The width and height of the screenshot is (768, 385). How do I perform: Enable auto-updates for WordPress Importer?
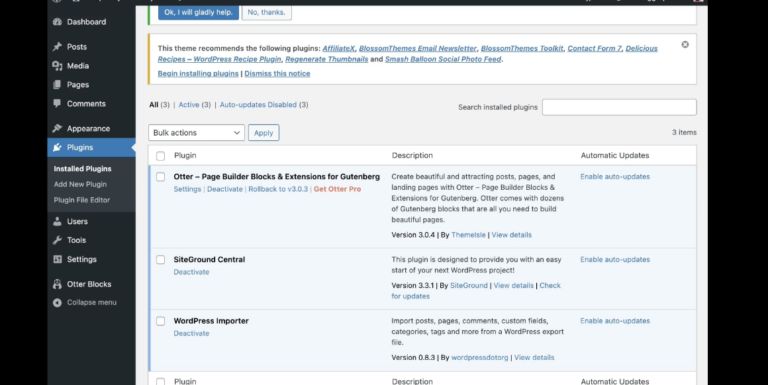(x=615, y=321)
